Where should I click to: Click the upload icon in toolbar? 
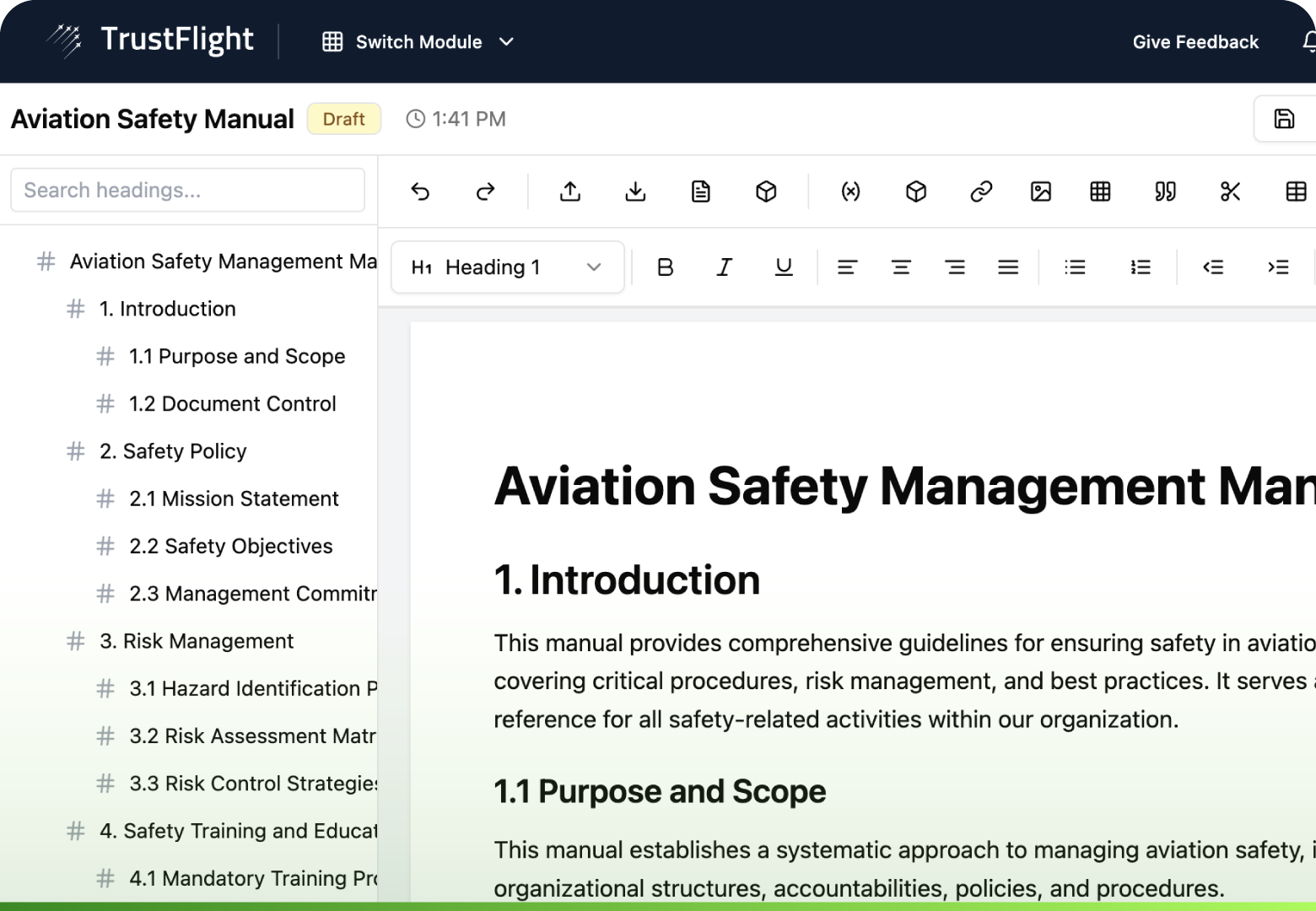(x=570, y=192)
